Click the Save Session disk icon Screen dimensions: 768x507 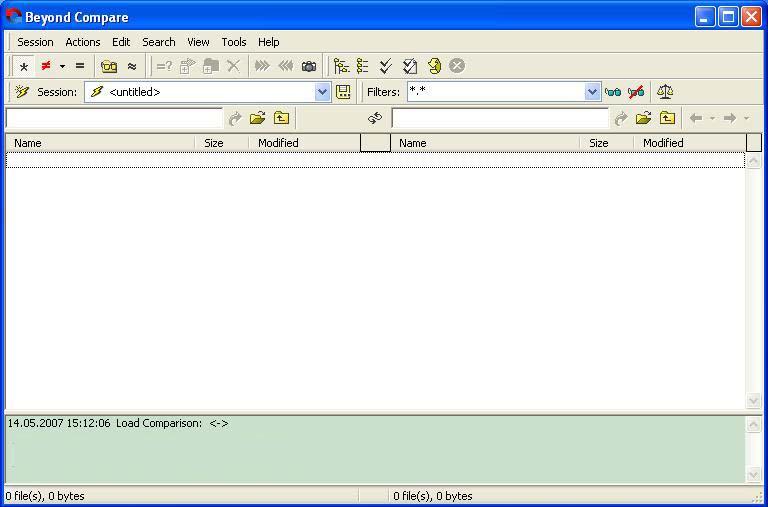343,92
